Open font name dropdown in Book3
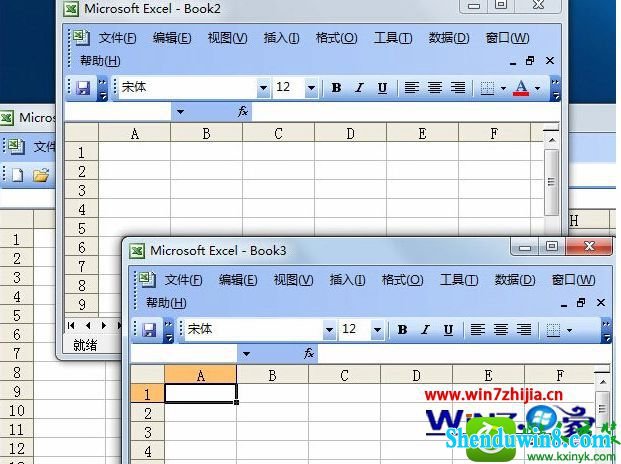The width and height of the screenshot is (621, 464). pyautogui.click(x=329, y=330)
